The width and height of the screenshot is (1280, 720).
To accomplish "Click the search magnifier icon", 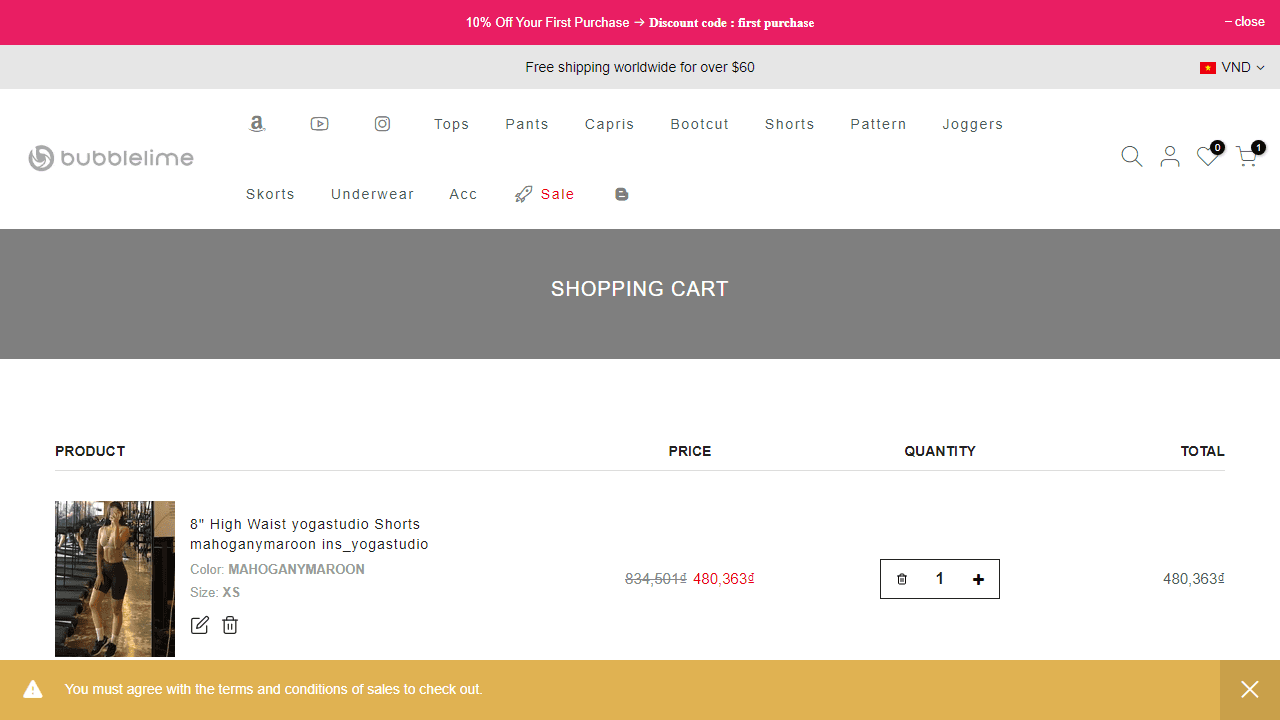I will [x=1132, y=156].
